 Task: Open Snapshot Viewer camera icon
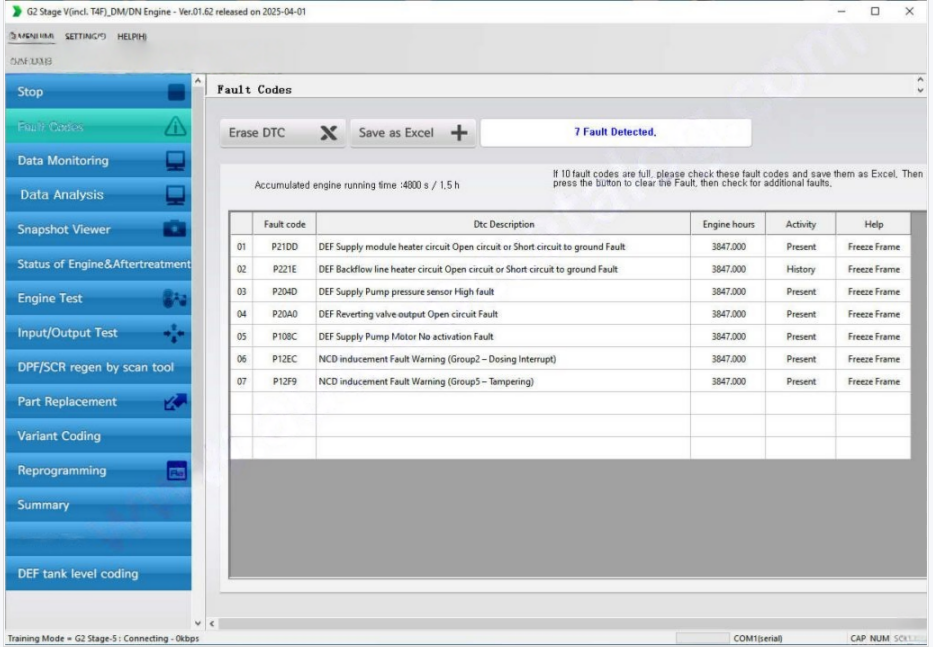(x=175, y=230)
